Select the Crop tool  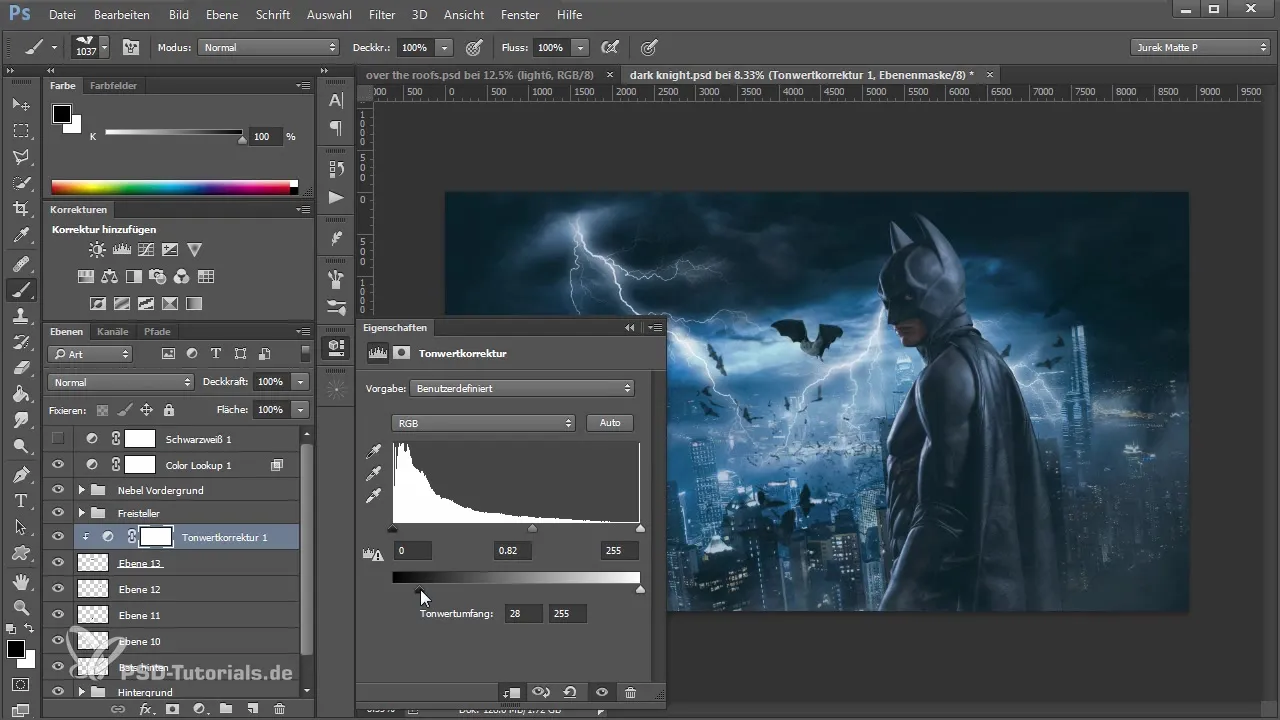pyautogui.click(x=21, y=209)
